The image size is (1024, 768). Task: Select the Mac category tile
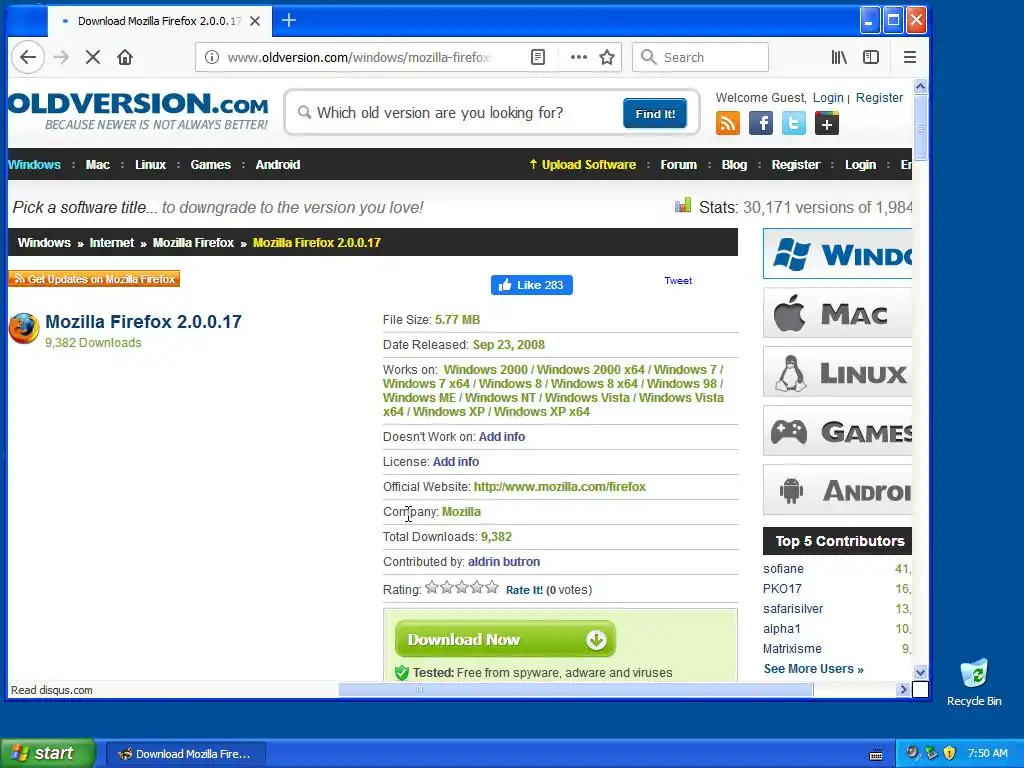837,313
